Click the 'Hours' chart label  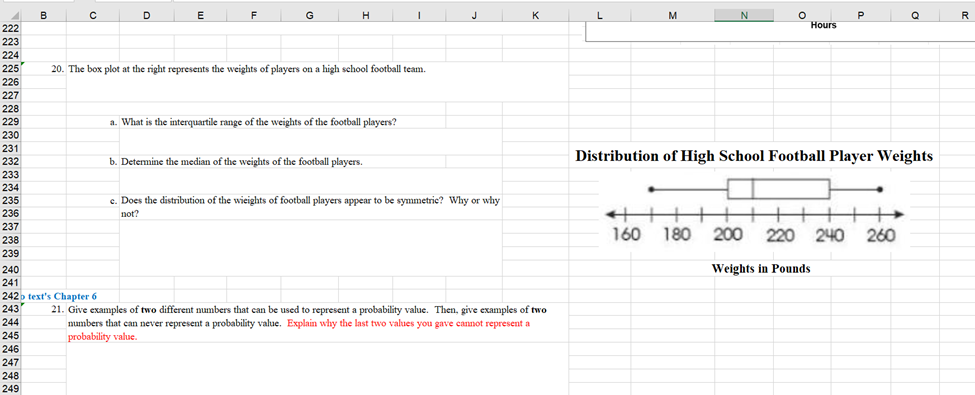823,26
